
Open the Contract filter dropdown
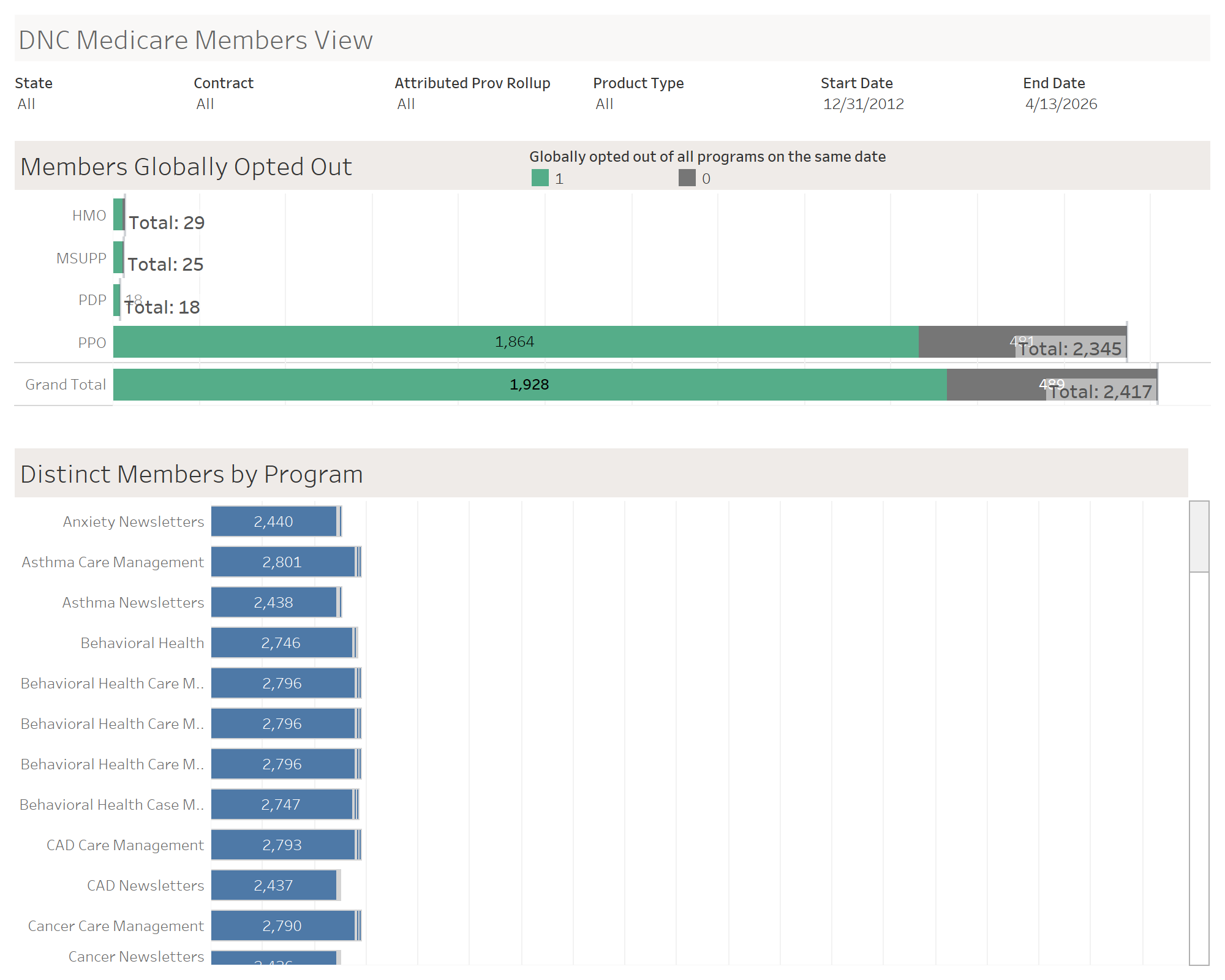point(205,104)
